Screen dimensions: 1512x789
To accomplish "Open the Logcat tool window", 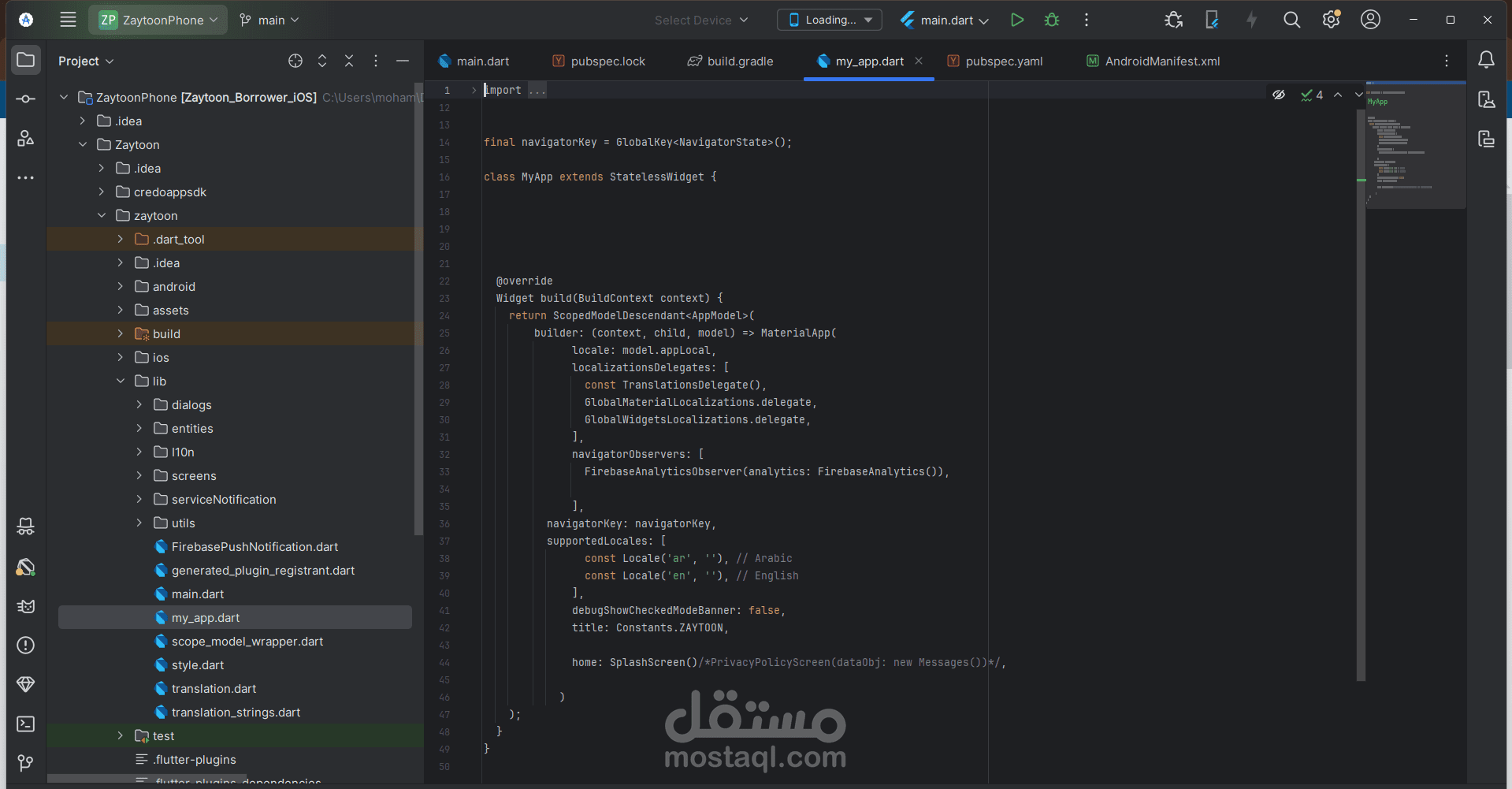I will [x=26, y=606].
